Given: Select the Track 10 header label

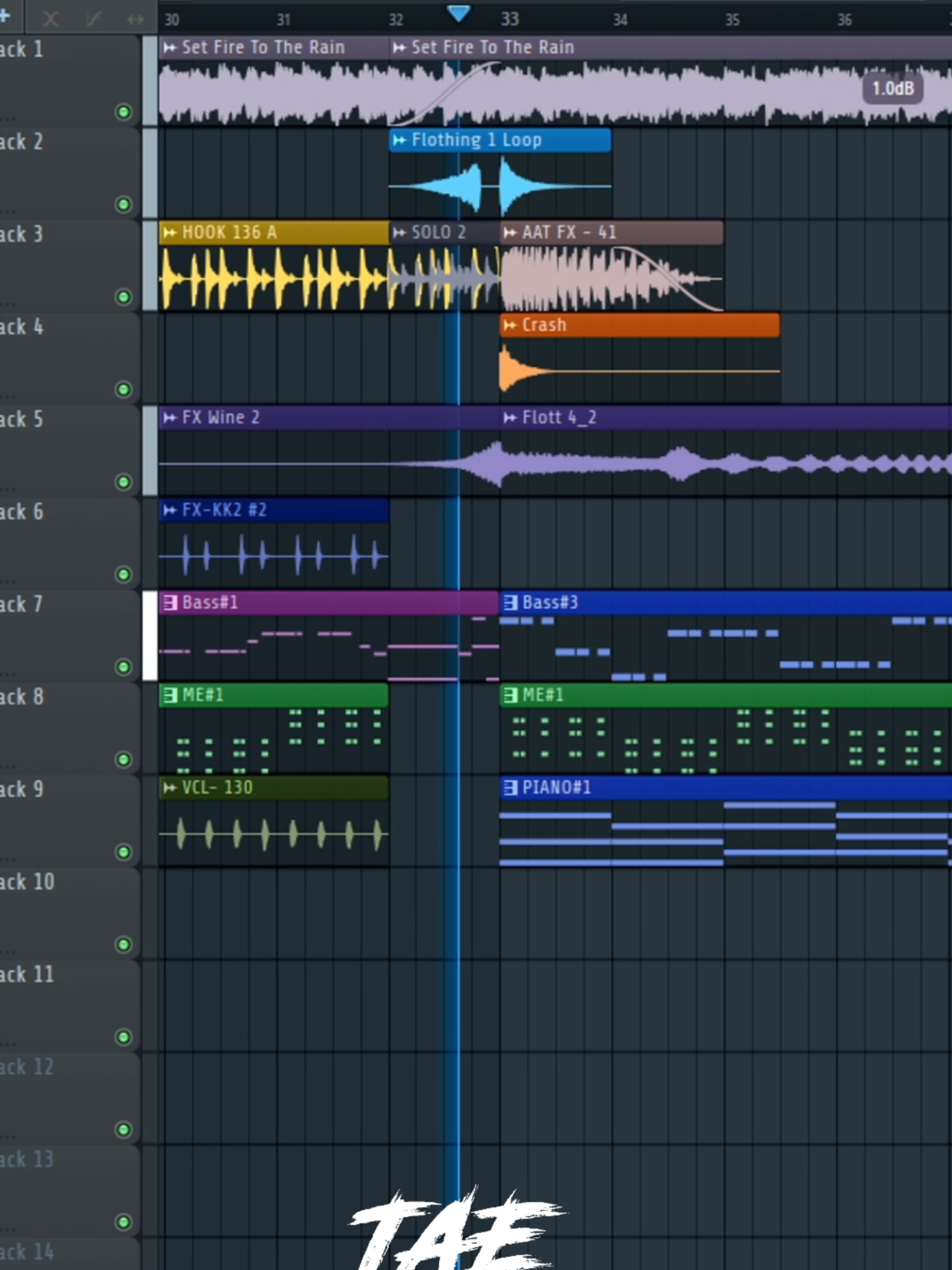Looking at the screenshot, I should point(27,882).
